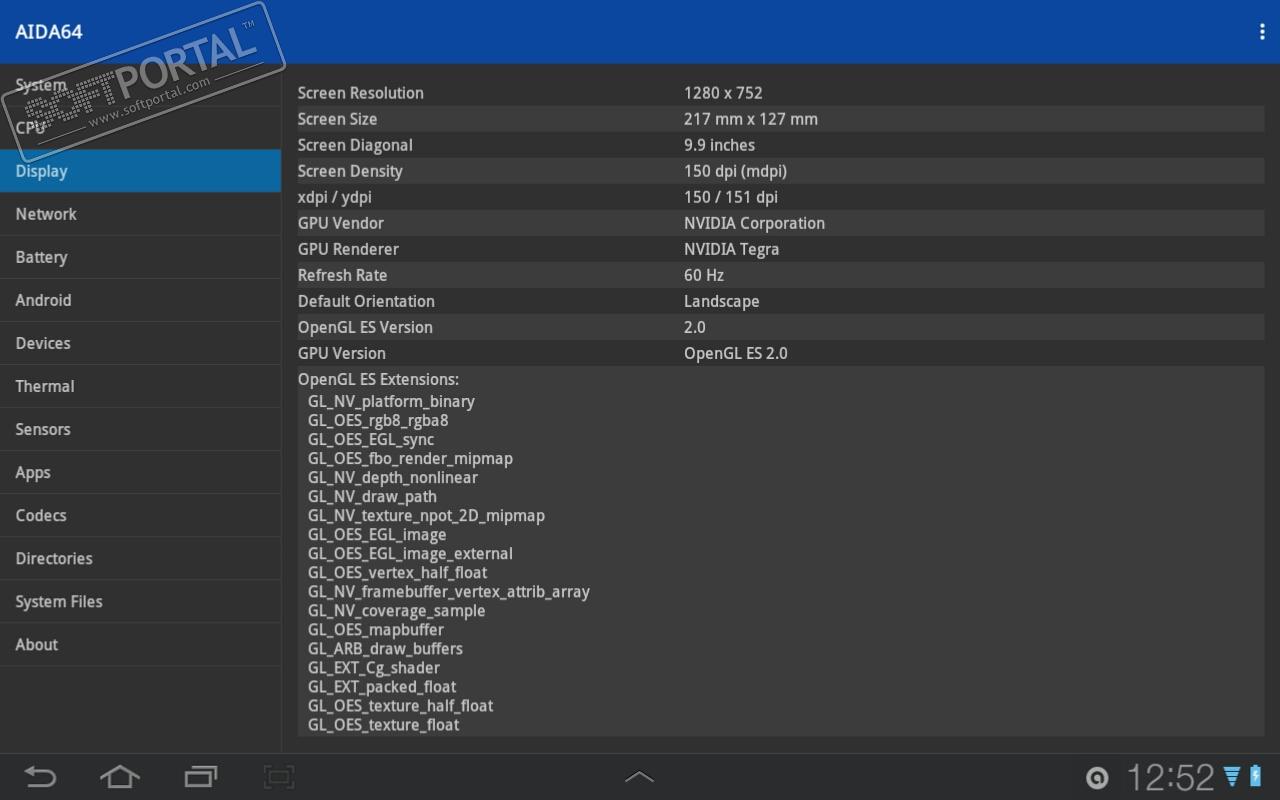Show the Apps section
1280x800 pixels.
pyautogui.click(x=140, y=472)
